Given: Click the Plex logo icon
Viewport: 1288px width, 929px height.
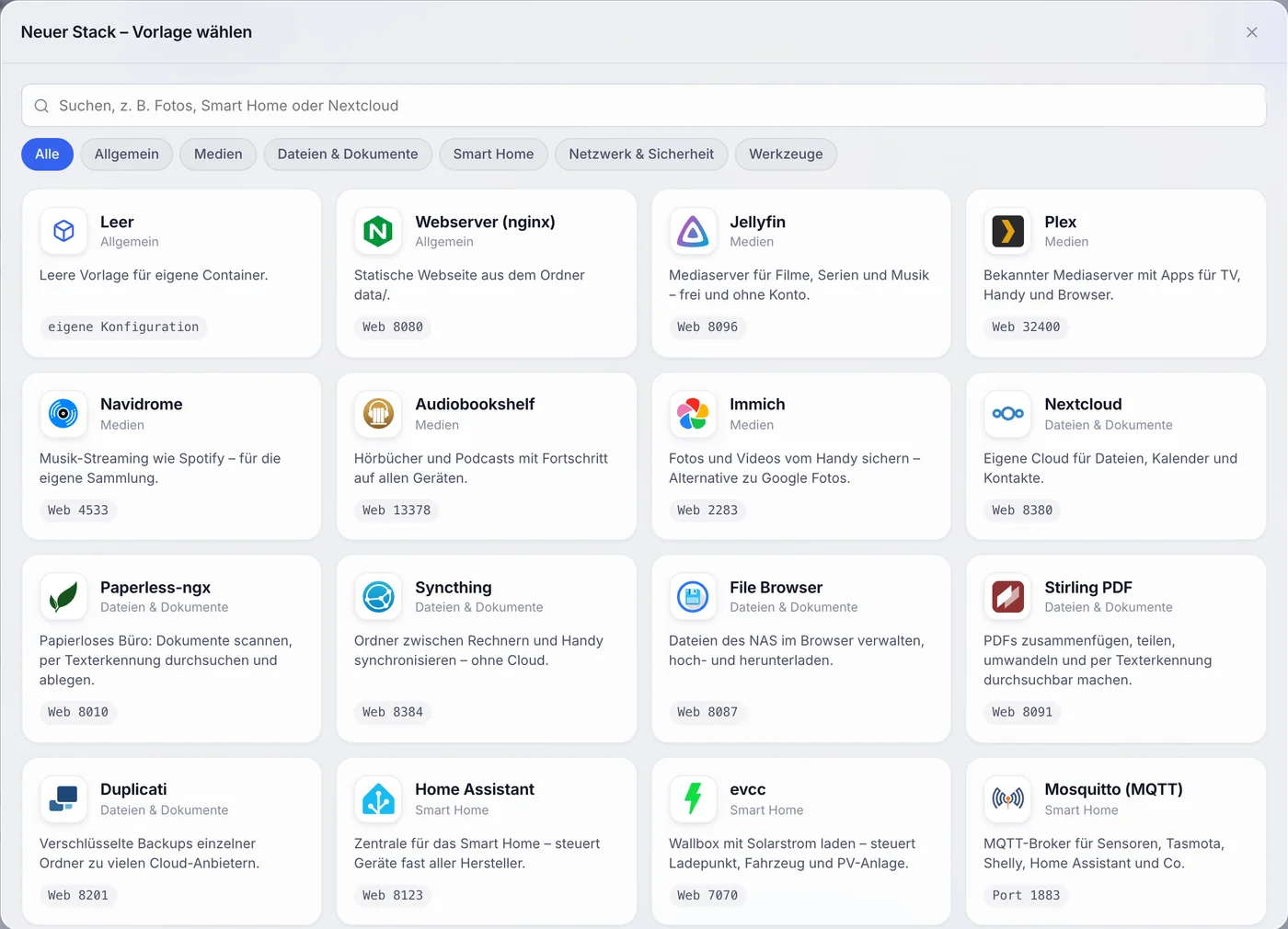Looking at the screenshot, I should 1007,231.
